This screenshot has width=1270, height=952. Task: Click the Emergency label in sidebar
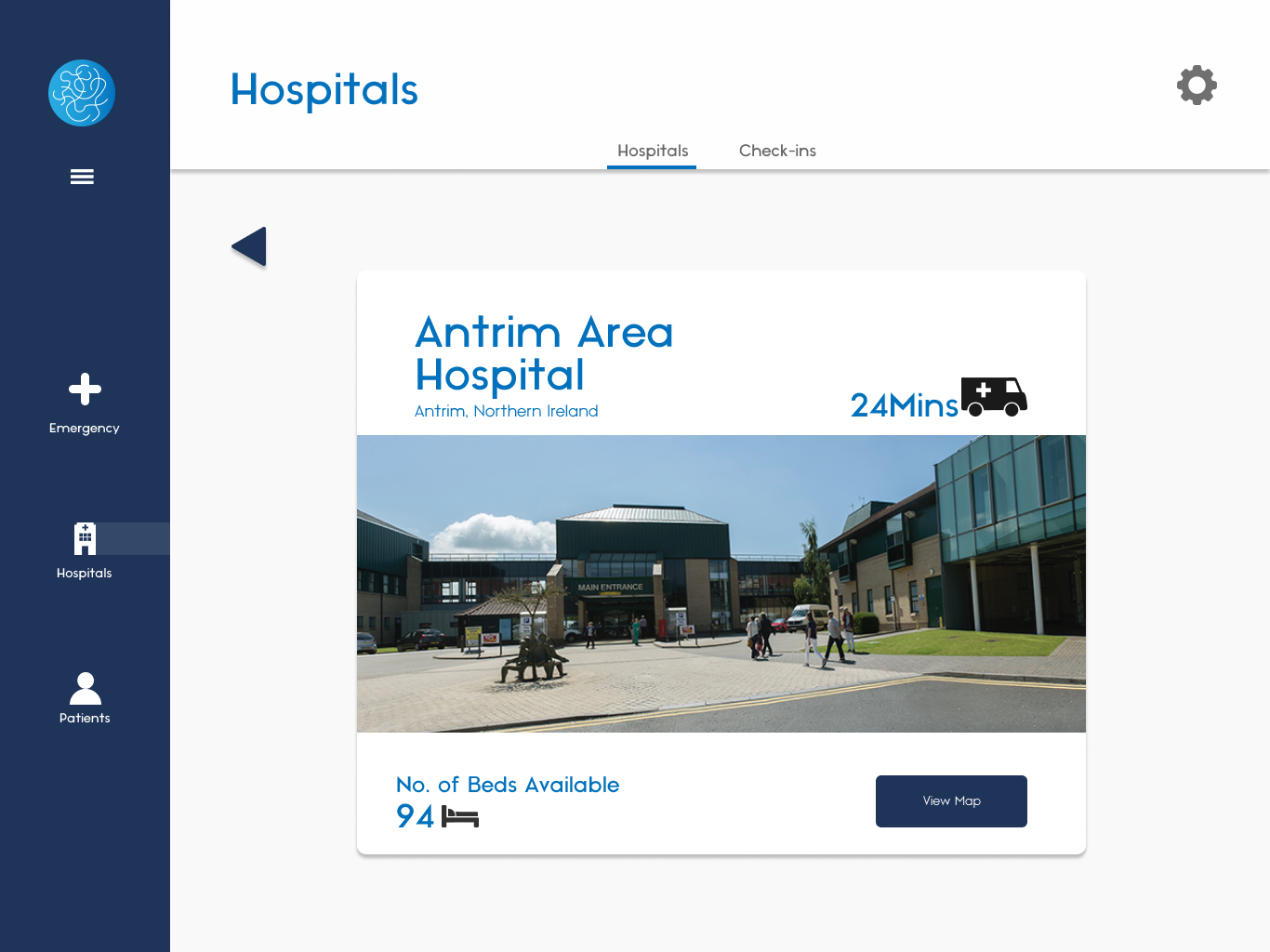85,428
